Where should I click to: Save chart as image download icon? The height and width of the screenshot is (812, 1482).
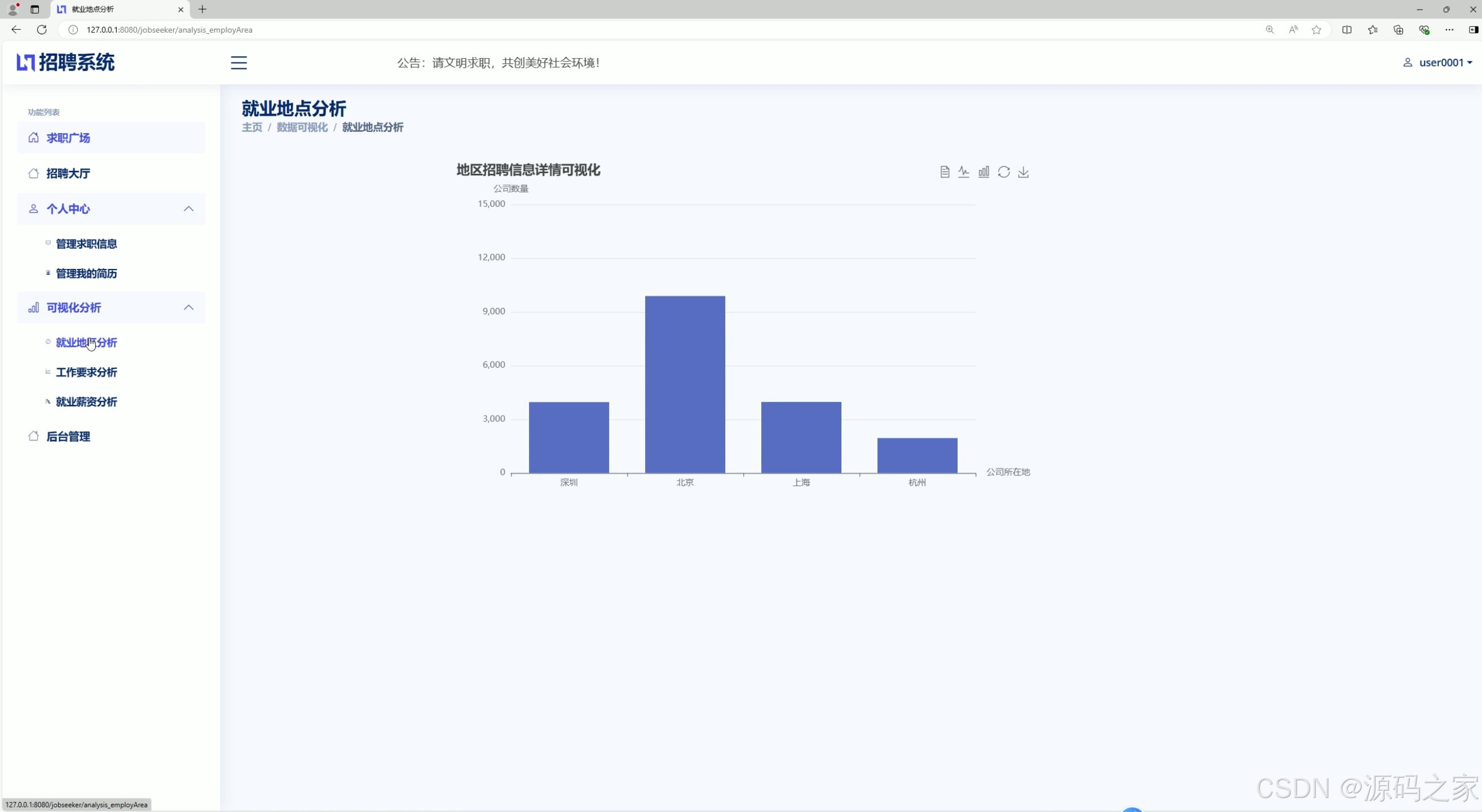(1024, 172)
